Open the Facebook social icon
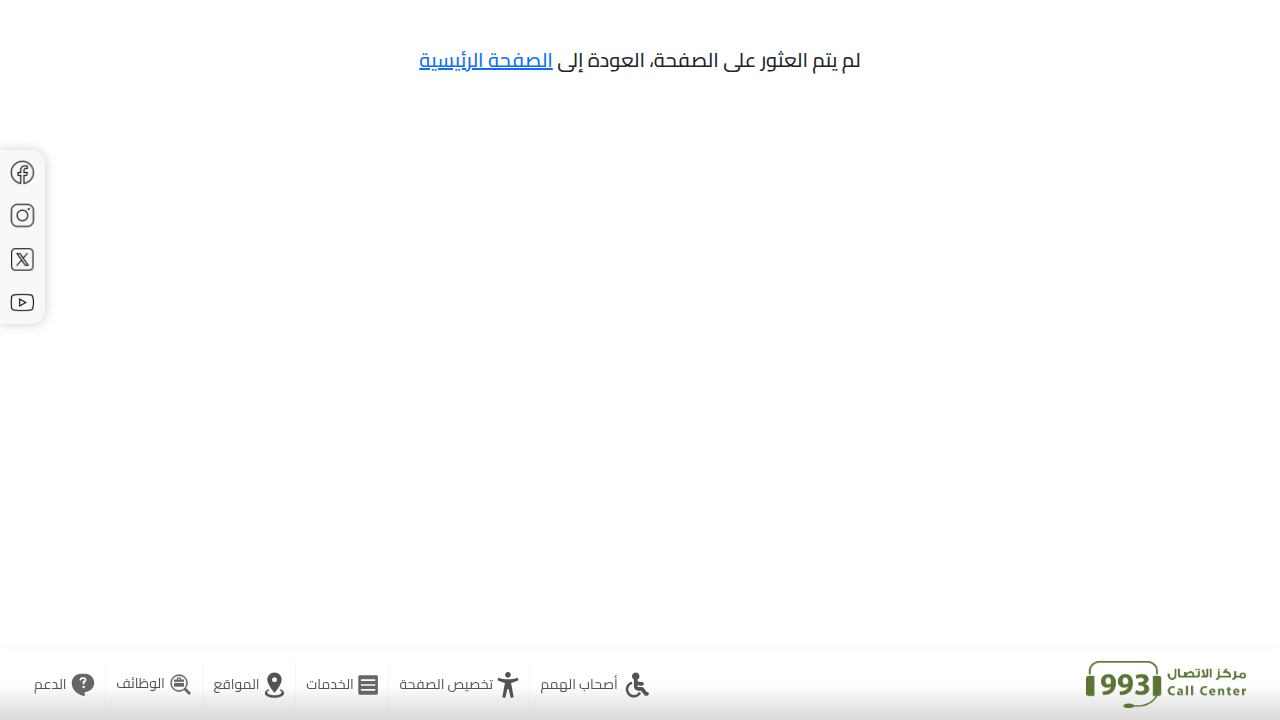This screenshot has height=720, width=1280. pos(22,173)
